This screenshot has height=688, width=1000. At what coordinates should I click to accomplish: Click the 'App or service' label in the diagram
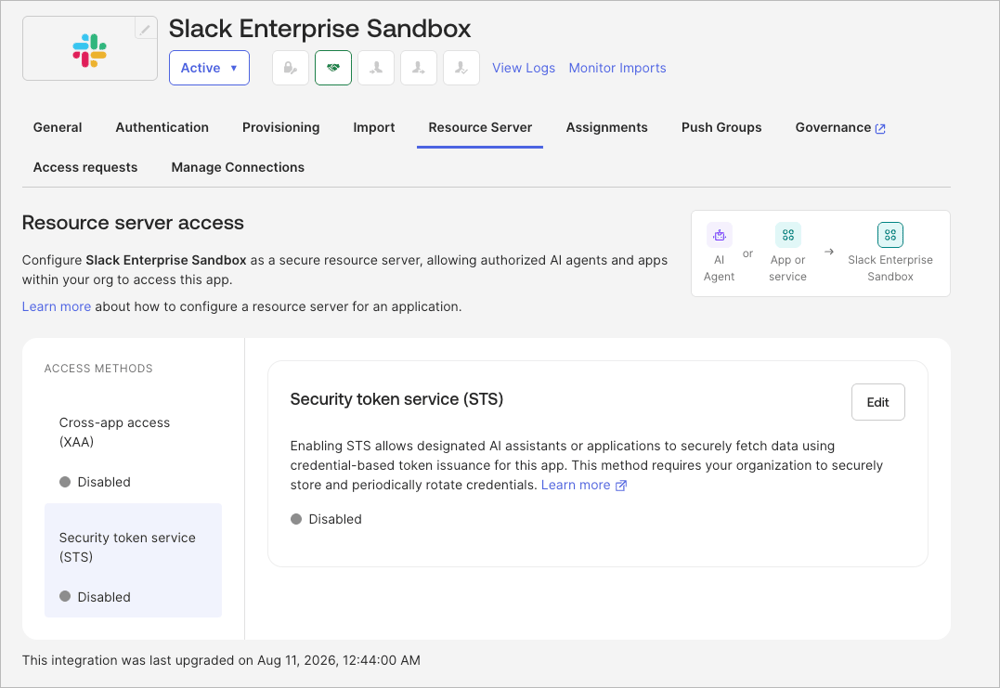coord(788,268)
